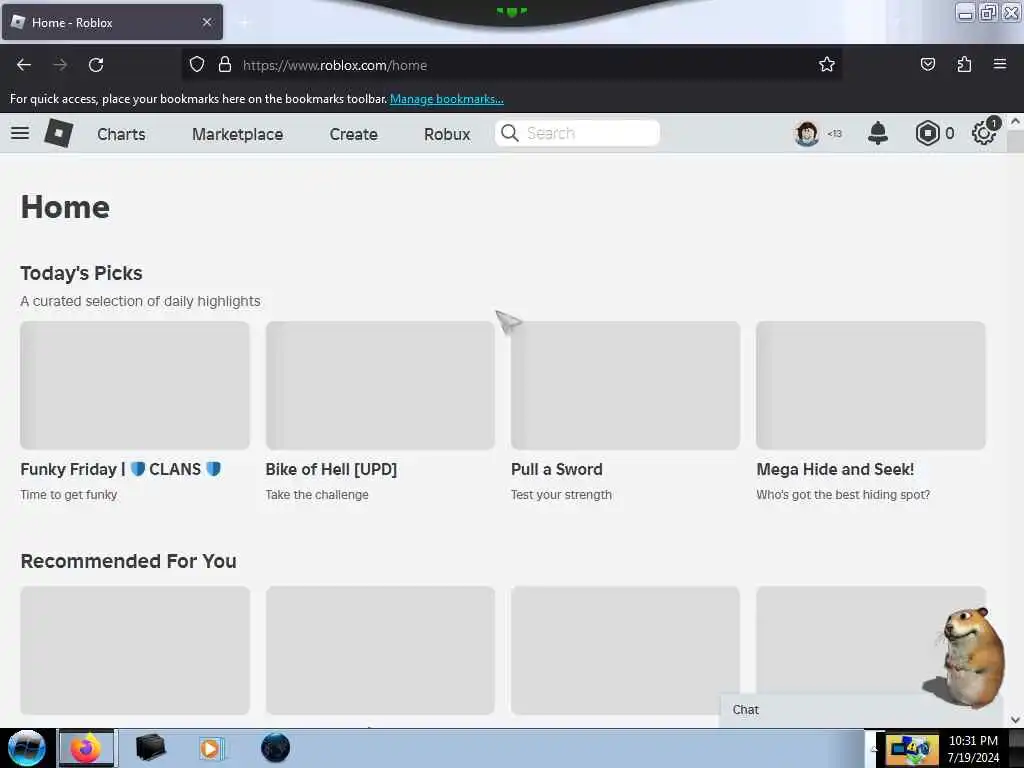The width and height of the screenshot is (1024, 768).
Task: Open the Robux page
Action: point(447,134)
